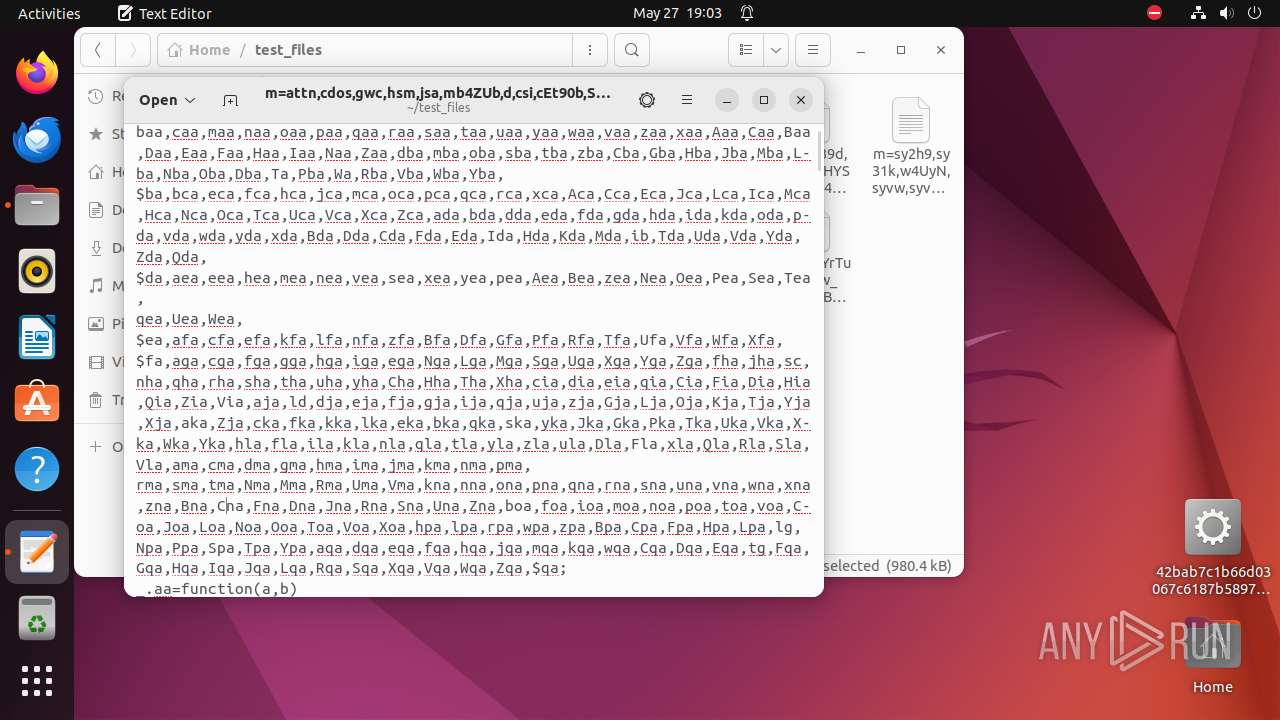Click the Text Editor vertical scrollbar

819,150
